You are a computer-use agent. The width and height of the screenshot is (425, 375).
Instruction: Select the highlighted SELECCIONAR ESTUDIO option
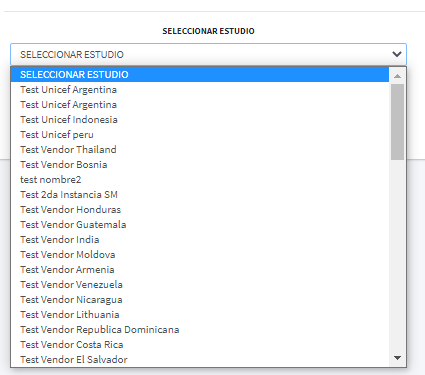(x=200, y=74)
